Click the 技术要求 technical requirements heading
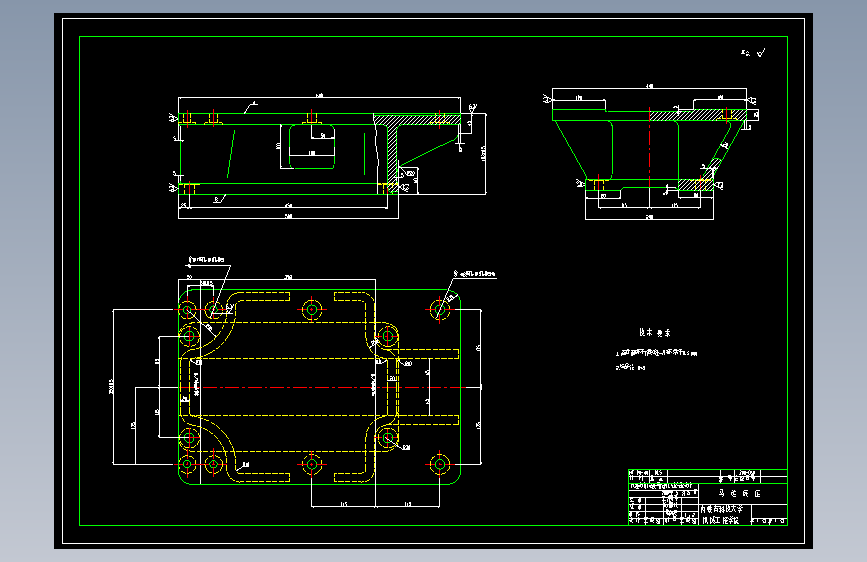 (x=655, y=332)
